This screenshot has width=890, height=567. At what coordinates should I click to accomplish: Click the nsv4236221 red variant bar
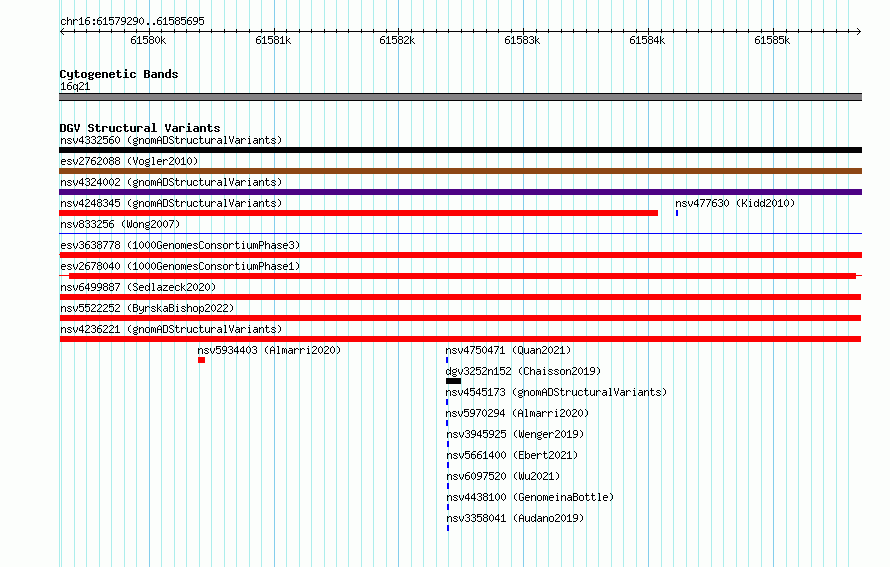[x=460, y=339]
